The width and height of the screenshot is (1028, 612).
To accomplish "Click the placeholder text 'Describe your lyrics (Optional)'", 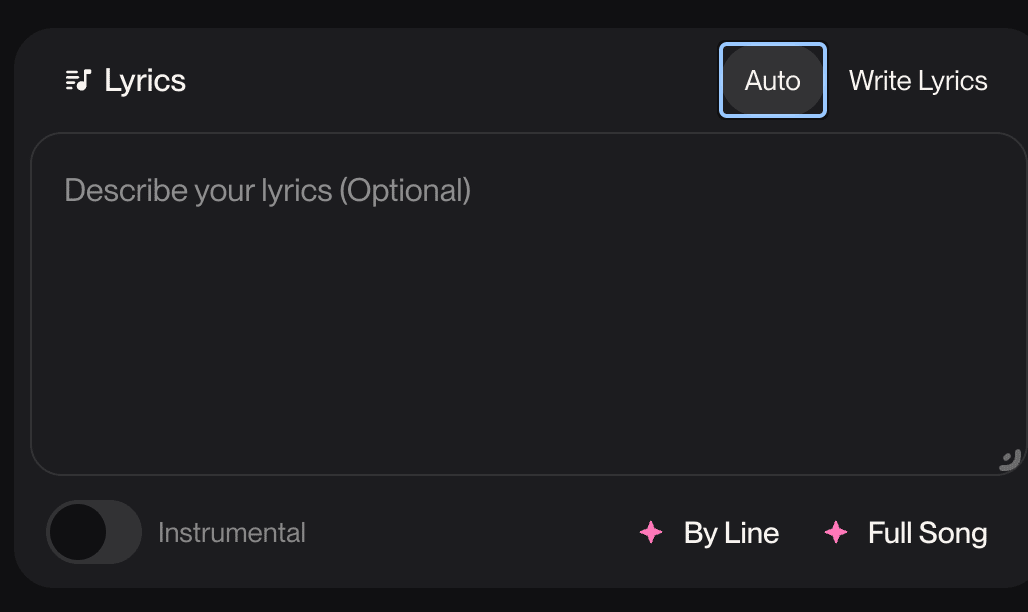I will coord(267,190).
